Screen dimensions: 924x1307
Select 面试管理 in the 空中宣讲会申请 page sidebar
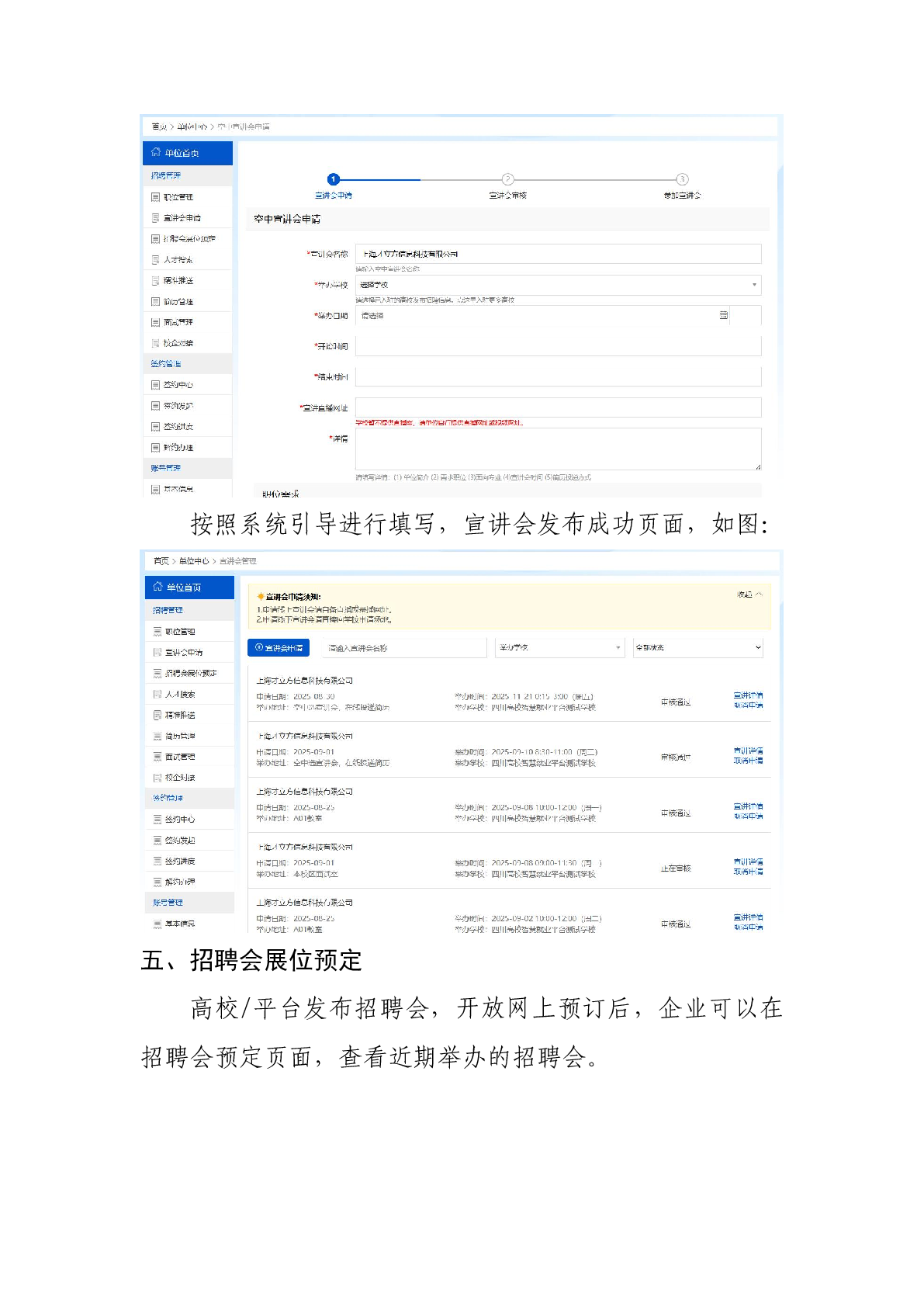[x=178, y=322]
